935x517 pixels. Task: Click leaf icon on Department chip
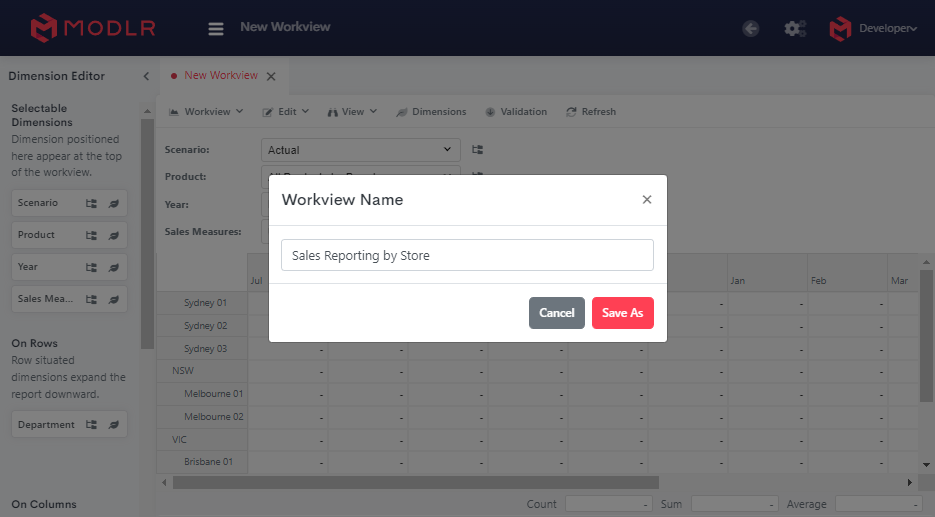[x=113, y=425]
